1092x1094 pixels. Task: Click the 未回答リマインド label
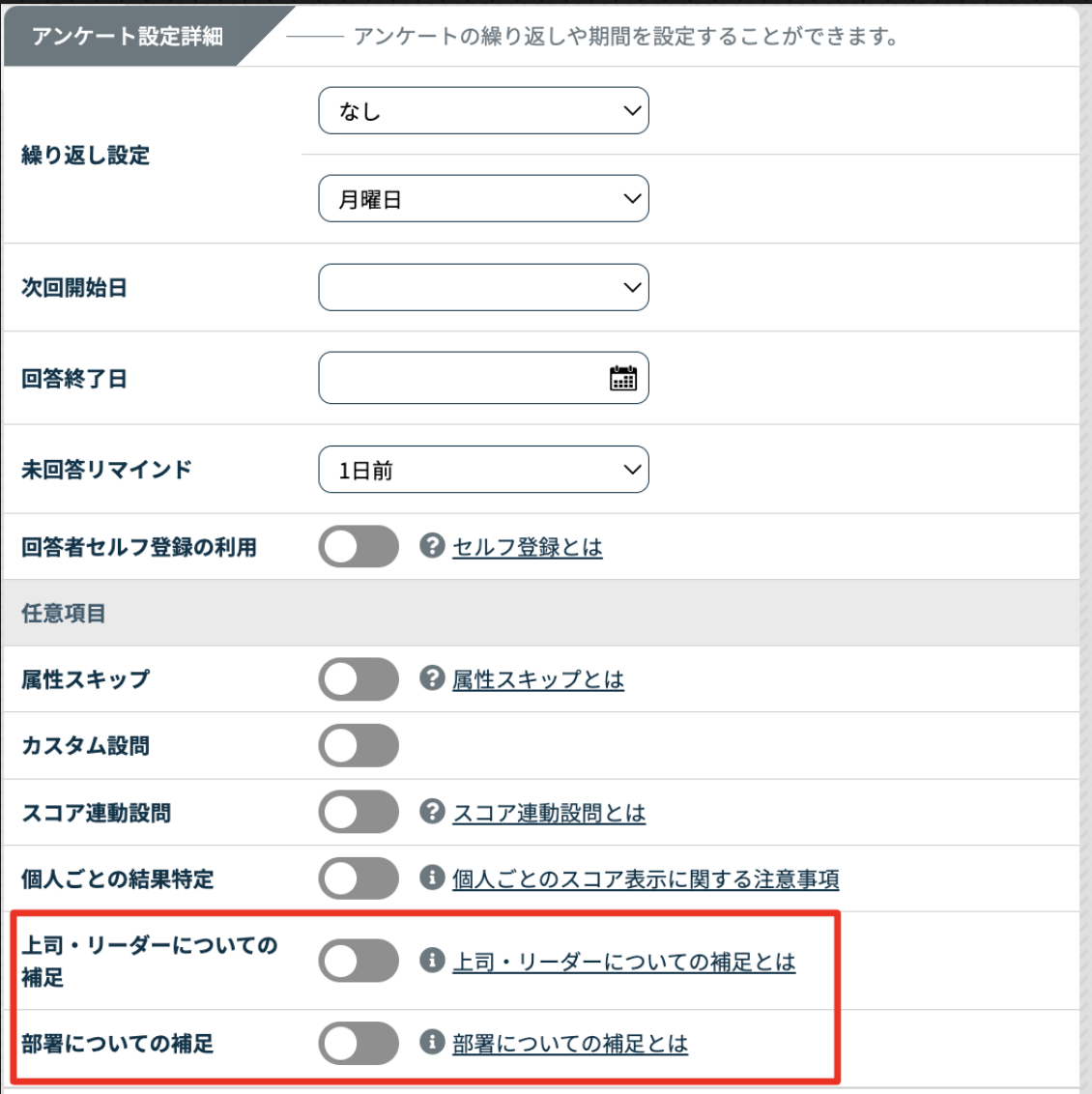[106, 470]
